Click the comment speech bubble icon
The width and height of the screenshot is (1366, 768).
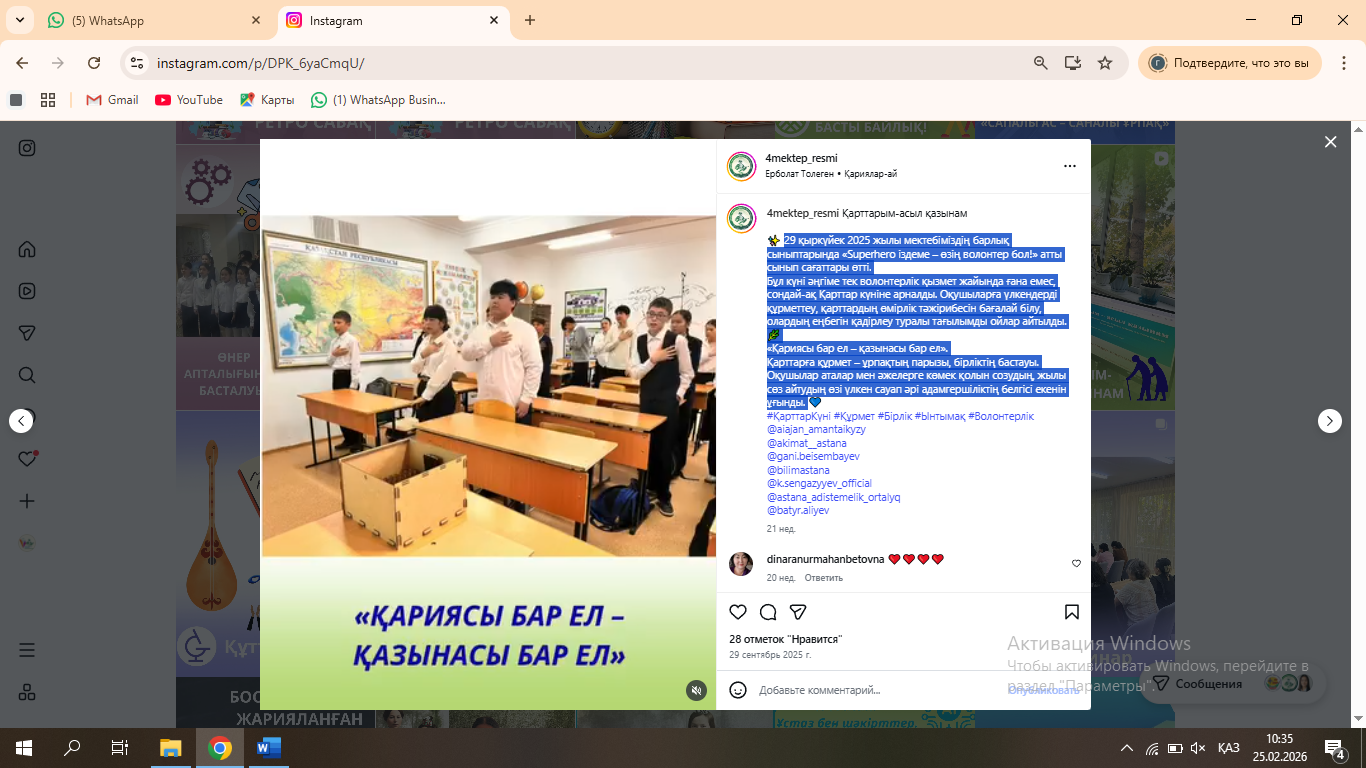pos(768,612)
